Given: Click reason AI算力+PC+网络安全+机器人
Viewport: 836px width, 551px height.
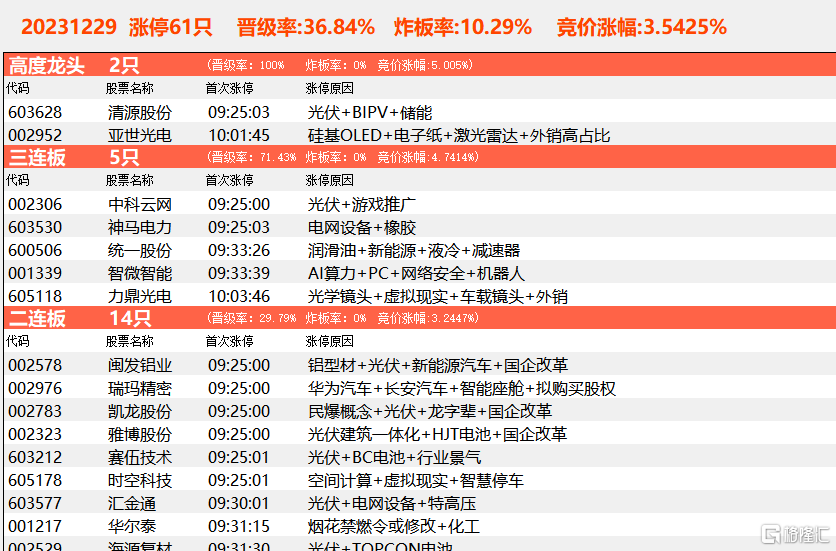Looking at the screenshot, I should pos(416,273).
